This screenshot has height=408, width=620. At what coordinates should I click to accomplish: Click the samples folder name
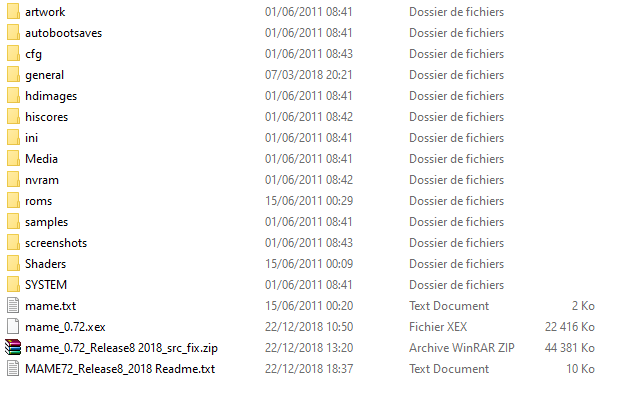(47, 222)
